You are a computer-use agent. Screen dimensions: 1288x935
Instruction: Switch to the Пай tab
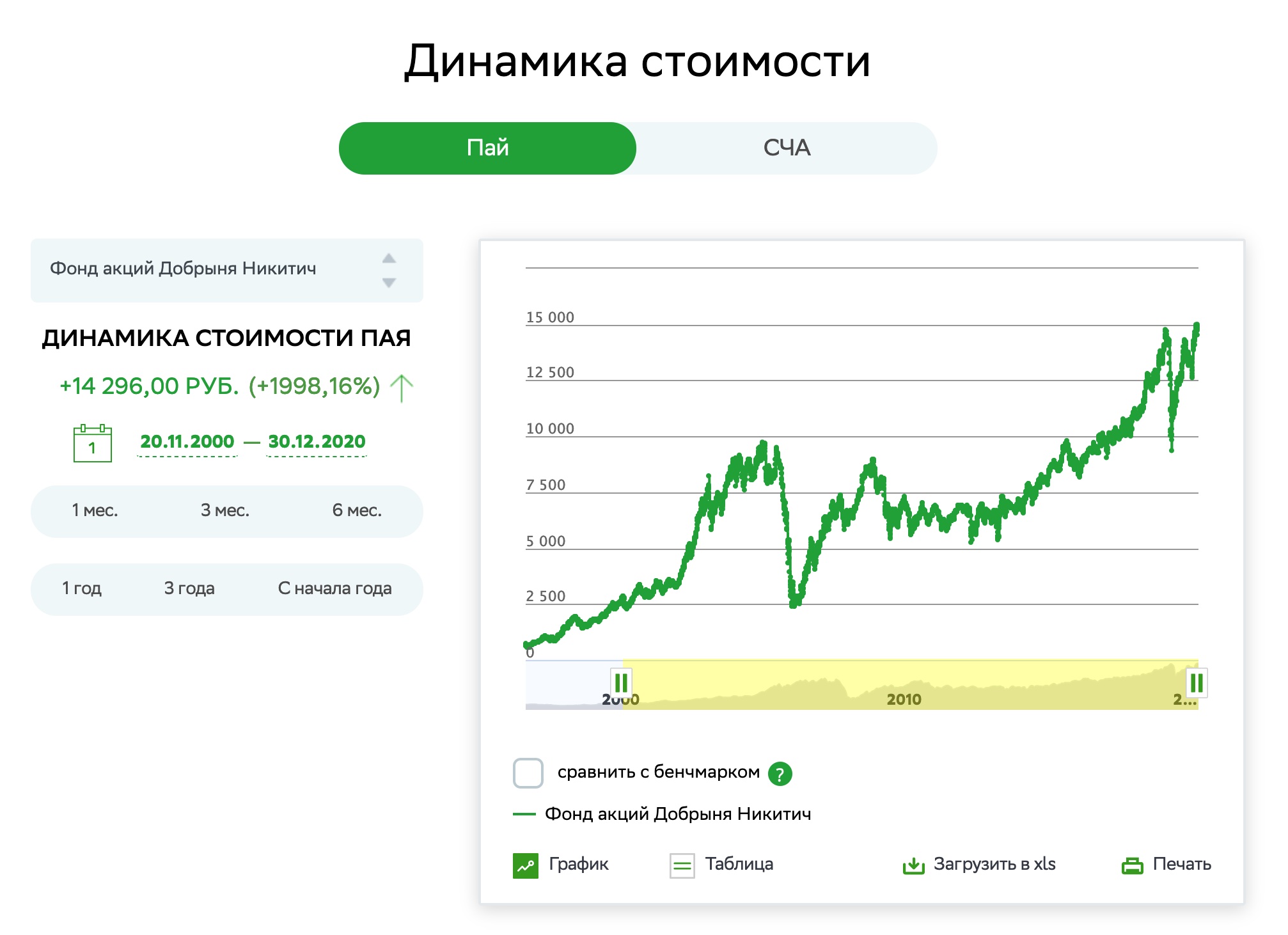(x=487, y=148)
